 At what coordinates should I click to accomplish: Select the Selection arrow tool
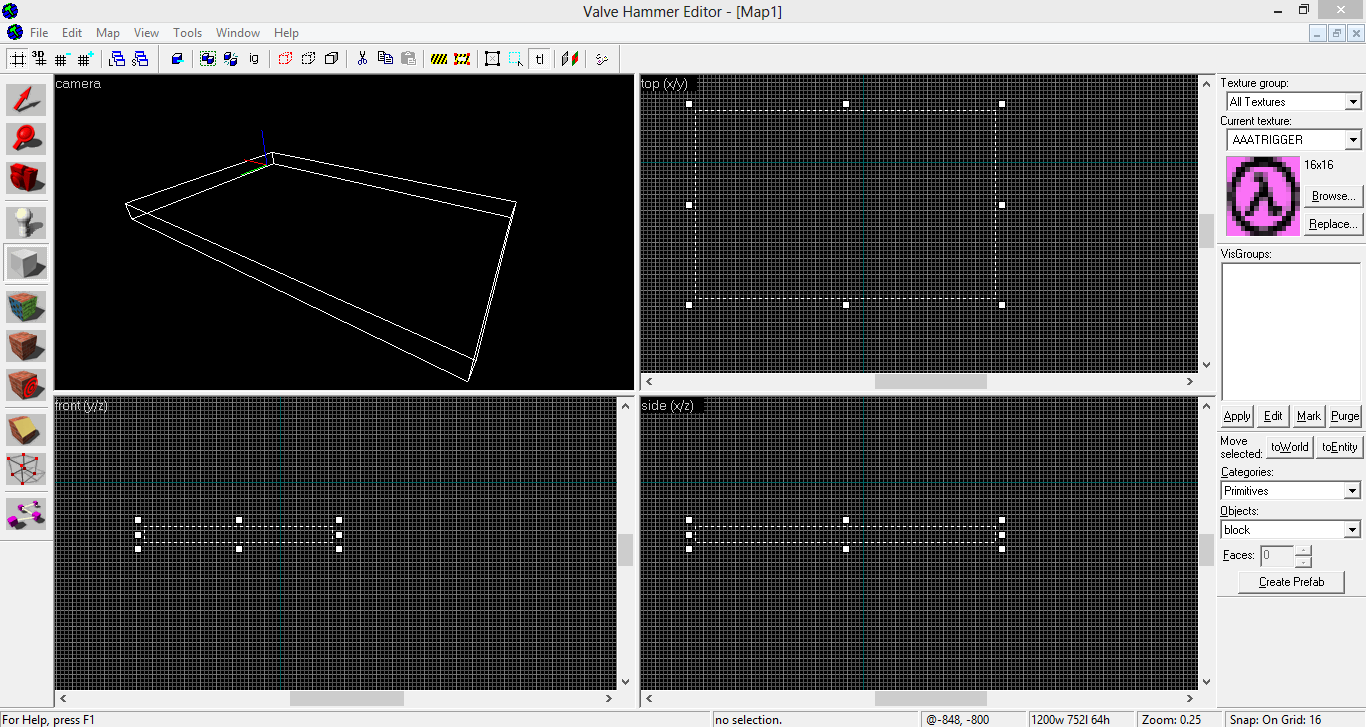click(27, 99)
